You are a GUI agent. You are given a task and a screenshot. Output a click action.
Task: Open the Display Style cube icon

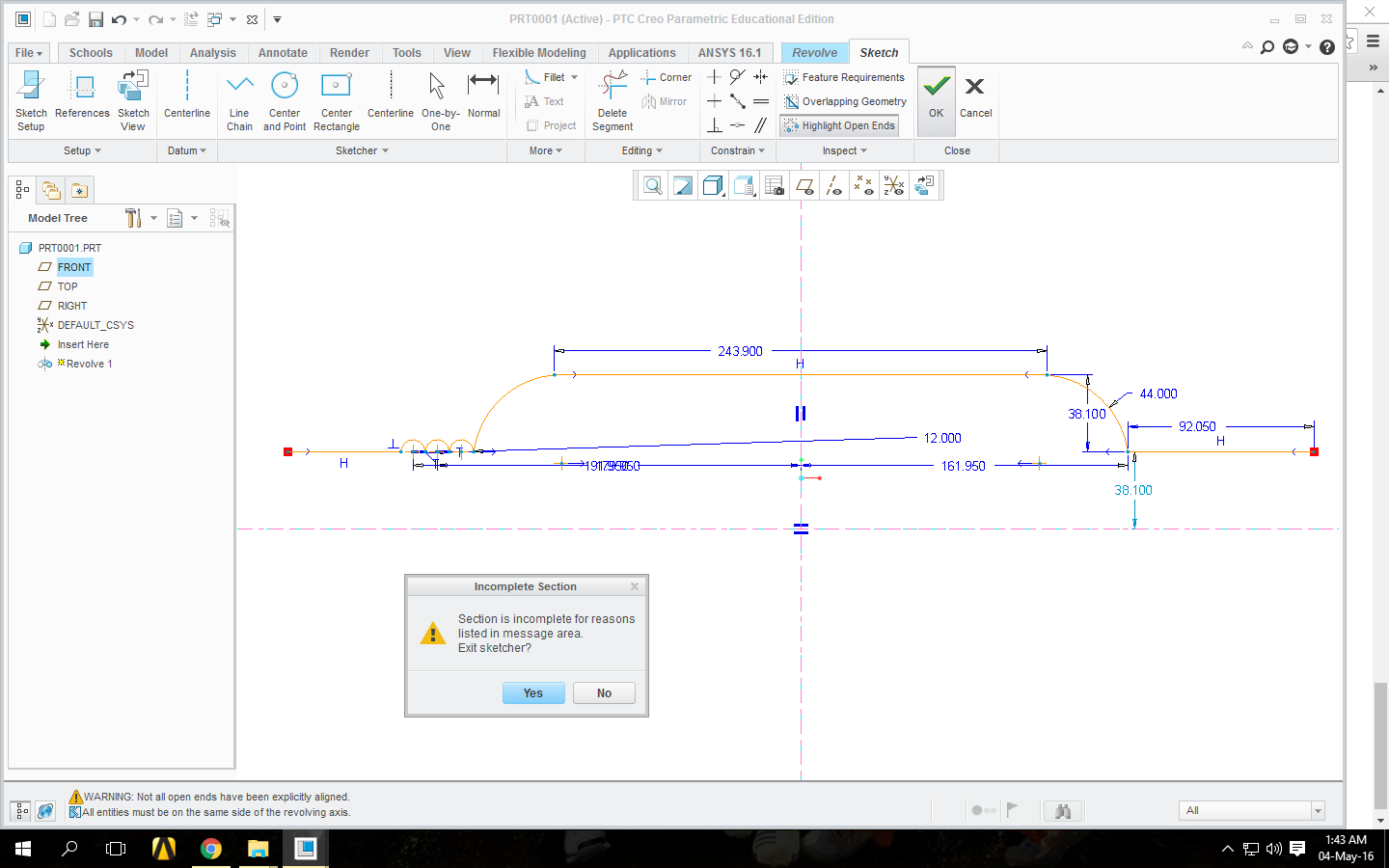(x=713, y=186)
